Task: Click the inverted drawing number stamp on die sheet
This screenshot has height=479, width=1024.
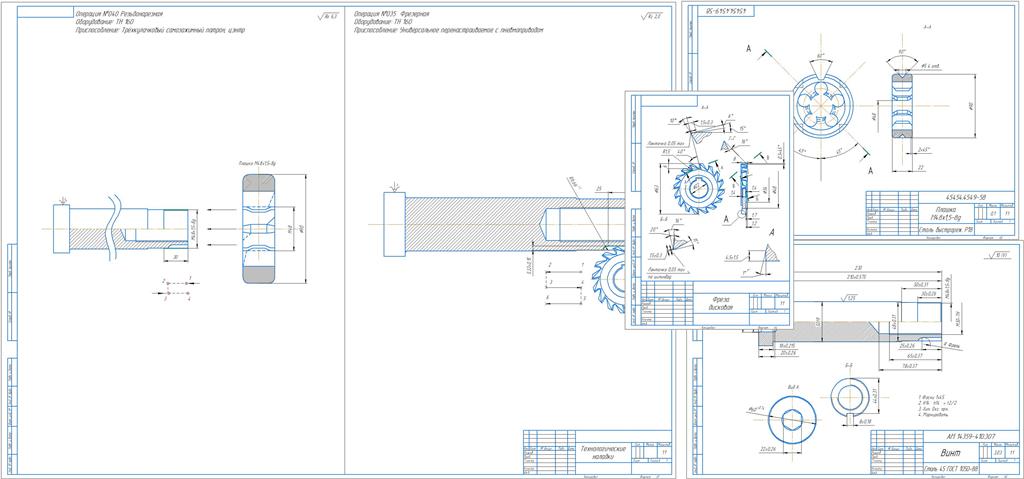Action: point(728,12)
